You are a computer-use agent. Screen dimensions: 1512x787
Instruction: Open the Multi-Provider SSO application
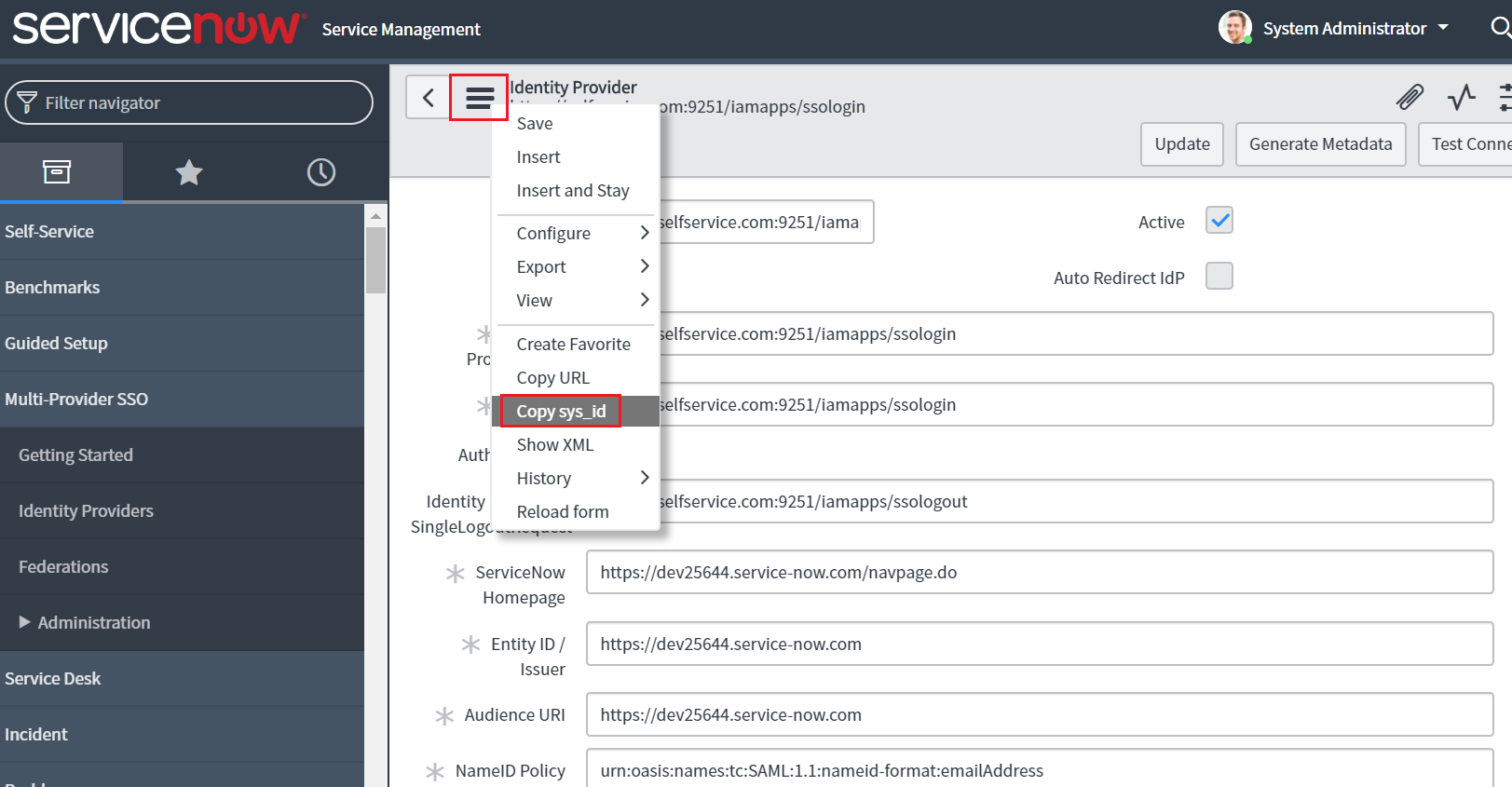pos(182,399)
